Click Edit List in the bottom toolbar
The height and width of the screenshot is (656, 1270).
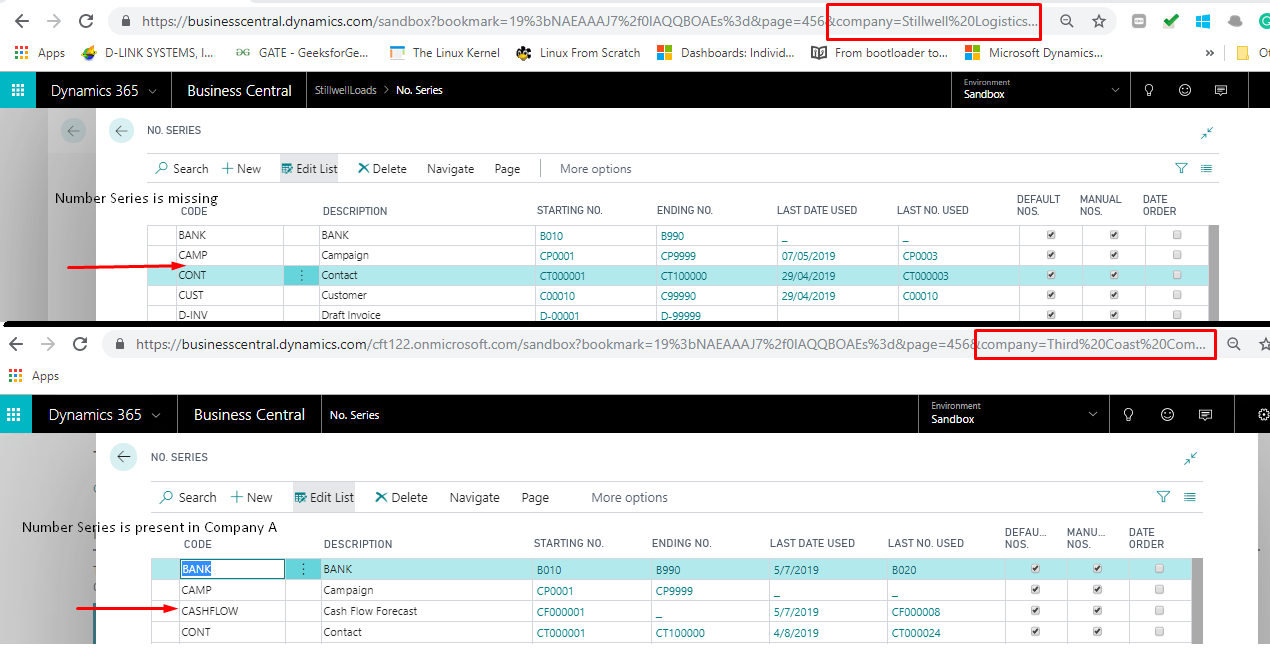(x=324, y=497)
